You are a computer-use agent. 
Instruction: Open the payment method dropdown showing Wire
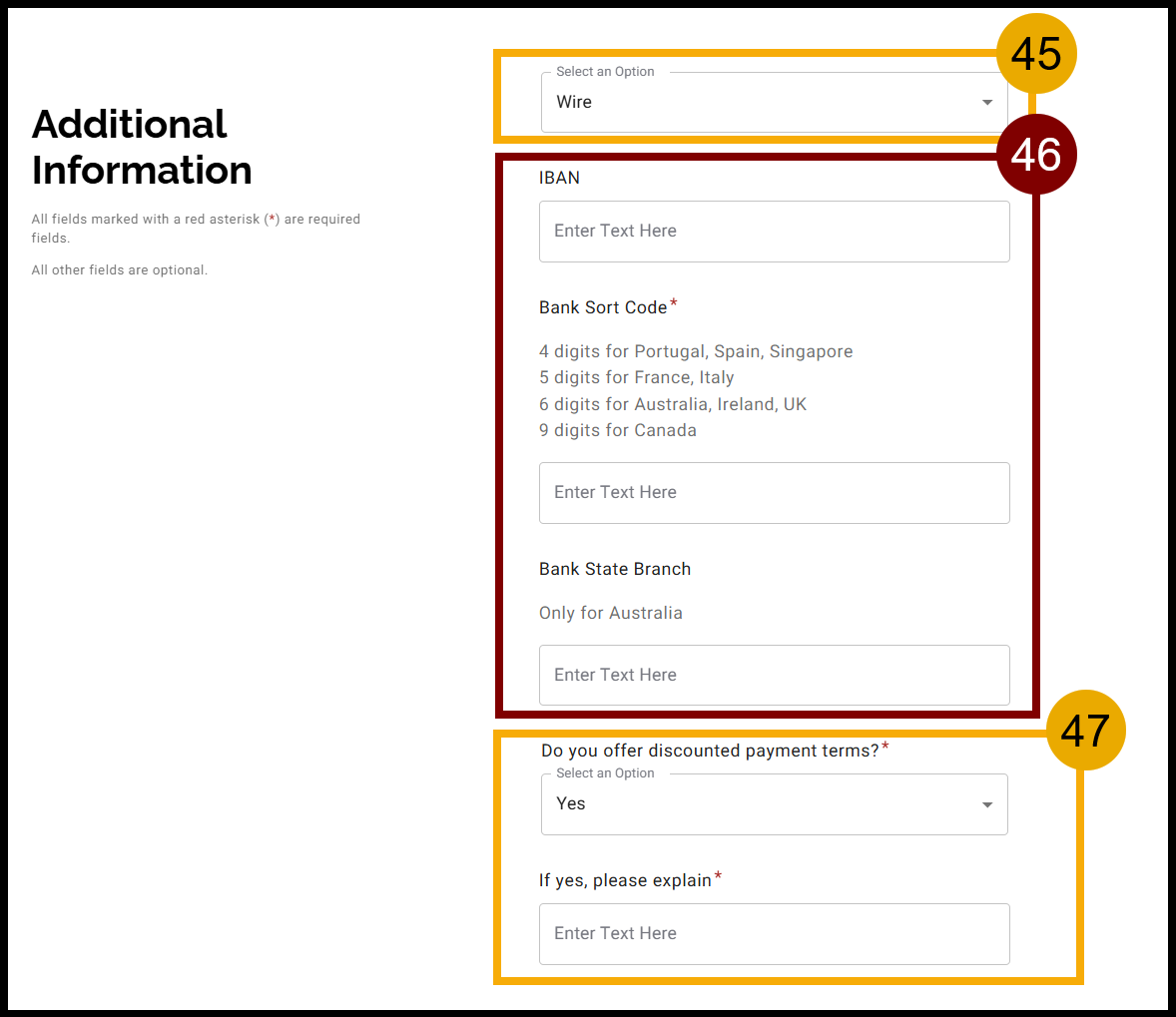[x=774, y=101]
